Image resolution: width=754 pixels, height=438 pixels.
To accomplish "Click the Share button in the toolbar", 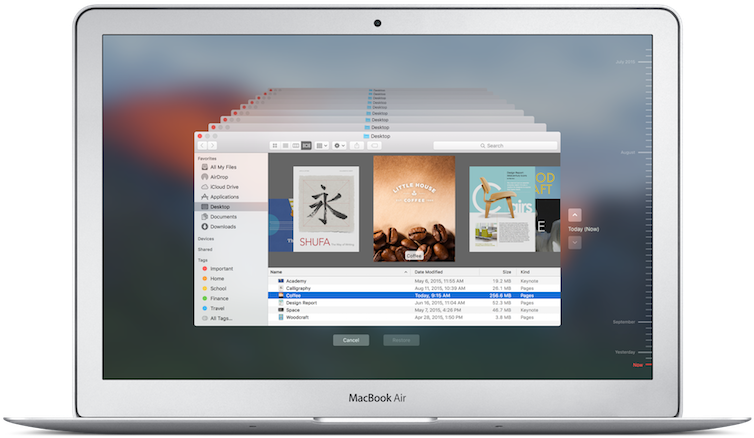I will point(357,145).
